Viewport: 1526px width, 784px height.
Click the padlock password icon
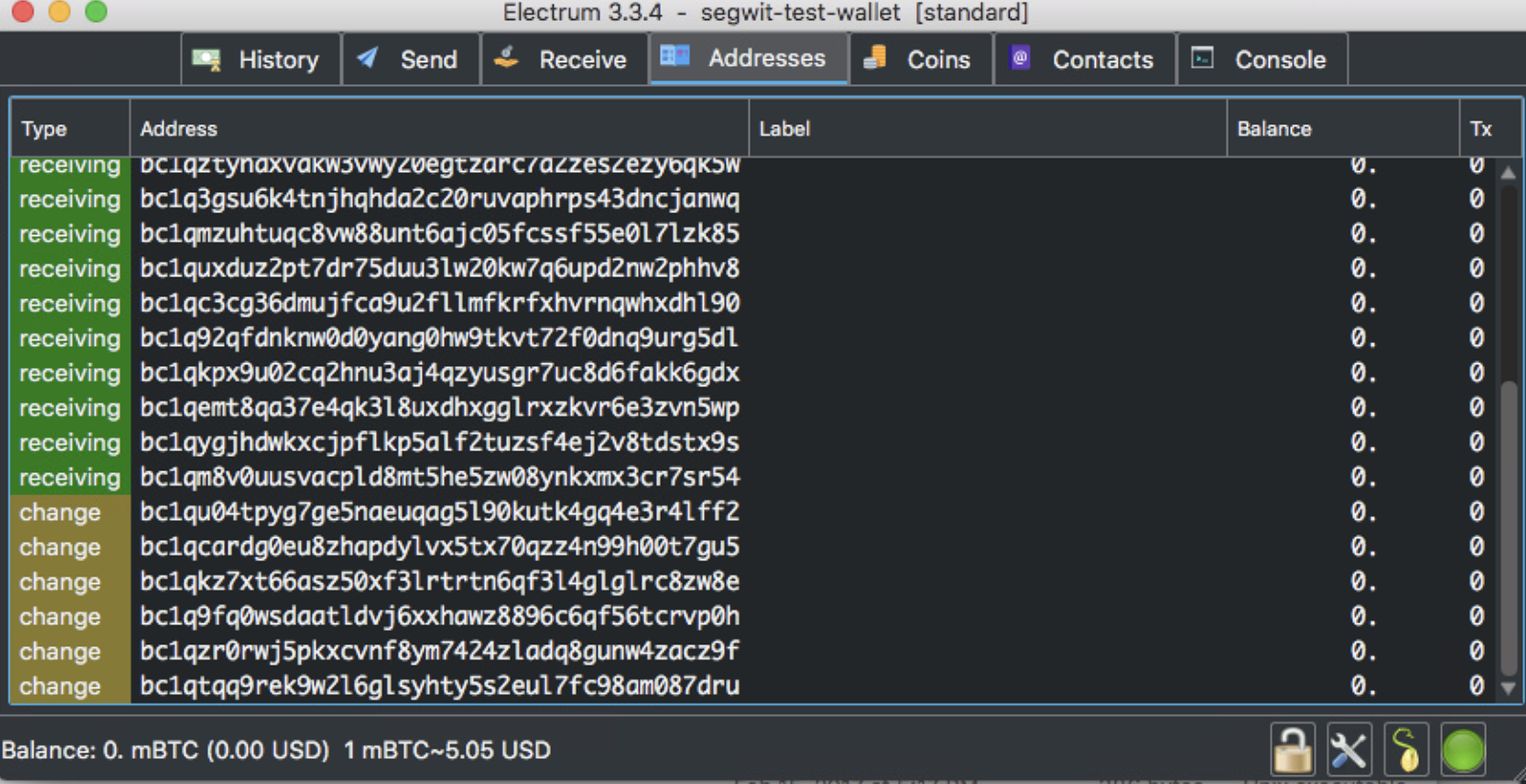(x=1292, y=750)
